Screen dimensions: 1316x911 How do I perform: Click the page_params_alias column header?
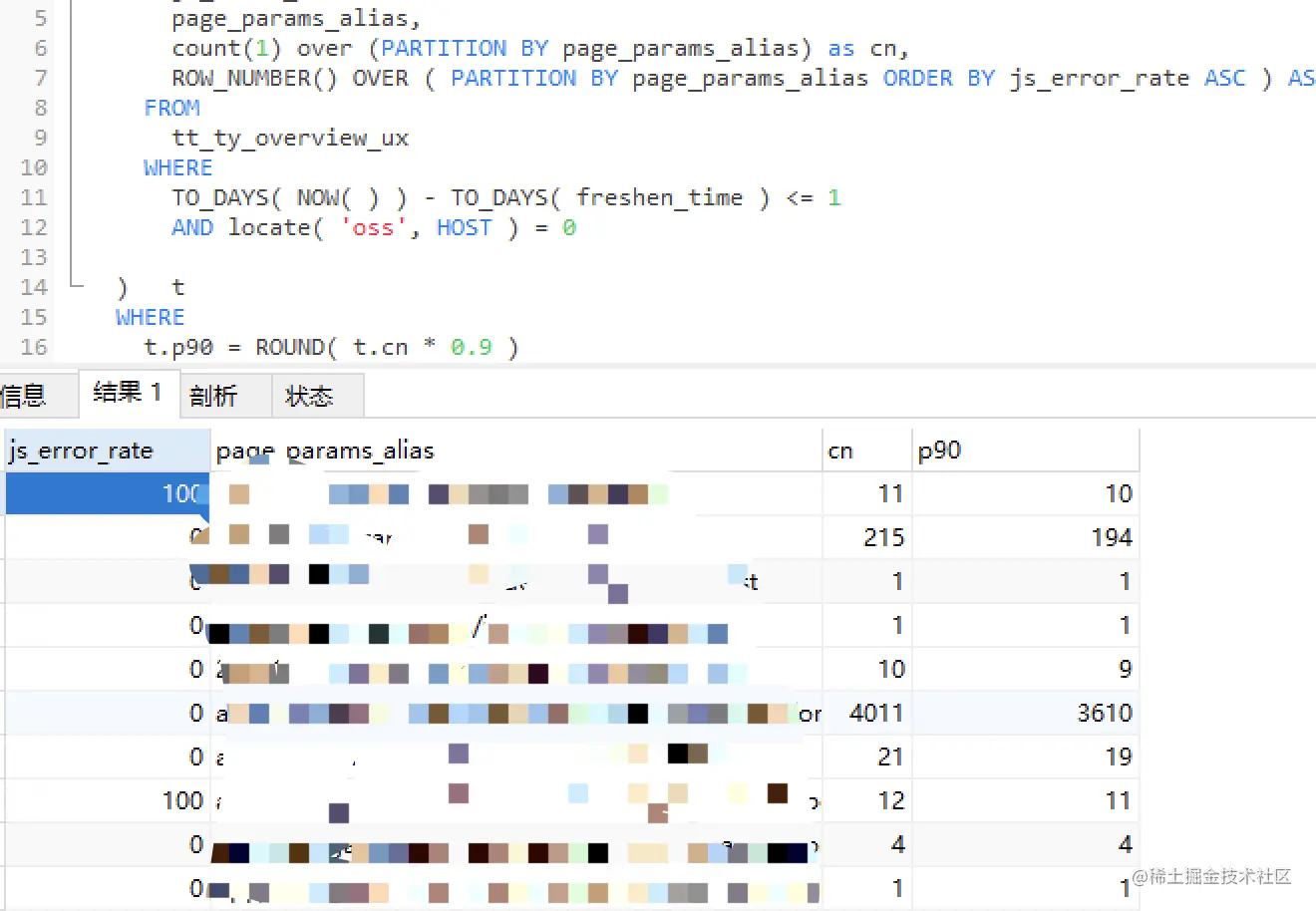coord(516,451)
